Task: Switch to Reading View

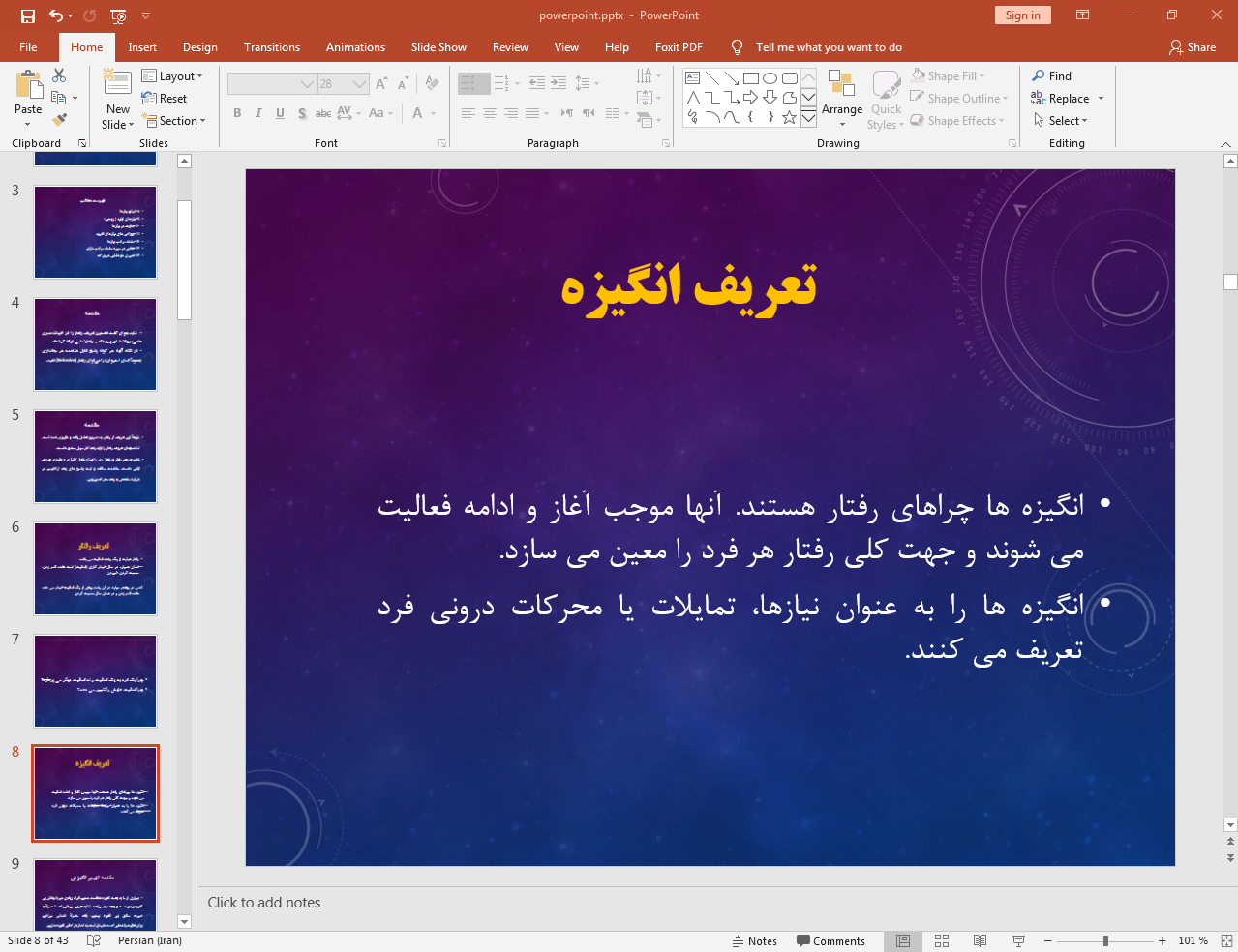Action: 980,941
